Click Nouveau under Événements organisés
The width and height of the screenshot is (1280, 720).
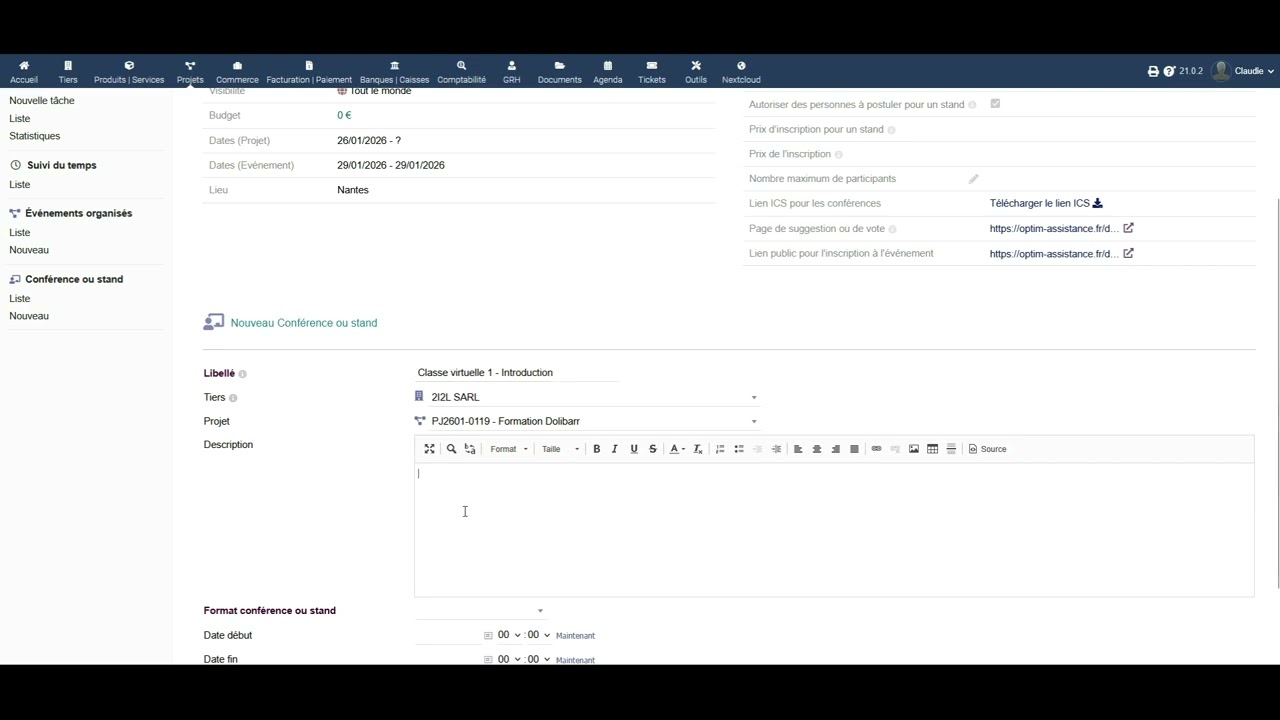tap(29, 250)
